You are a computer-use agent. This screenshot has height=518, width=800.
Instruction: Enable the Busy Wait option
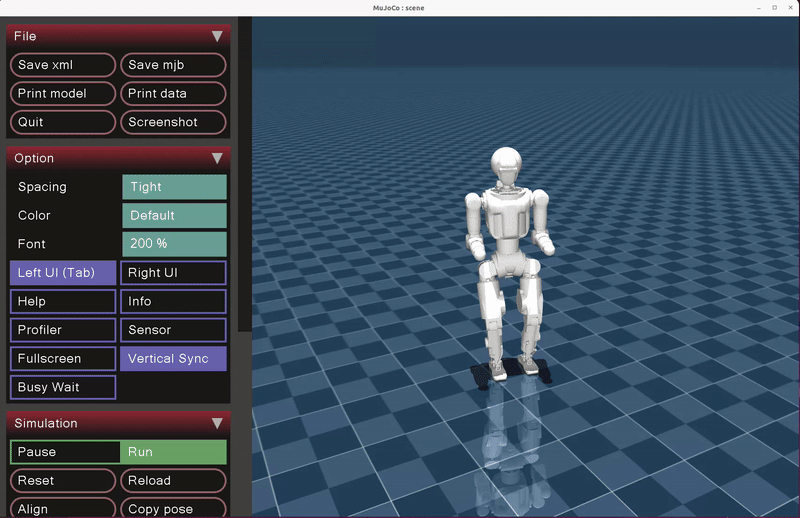(63, 387)
